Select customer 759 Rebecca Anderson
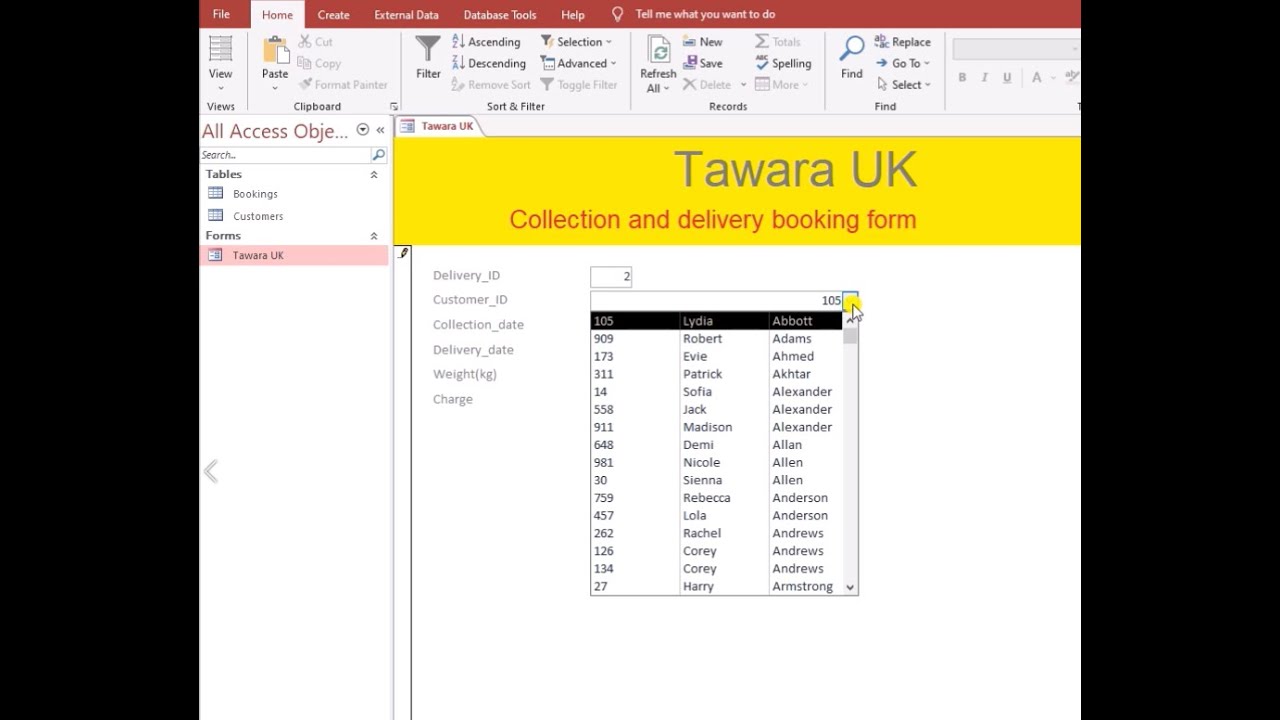1280x720 pixels. click(717, 498)
